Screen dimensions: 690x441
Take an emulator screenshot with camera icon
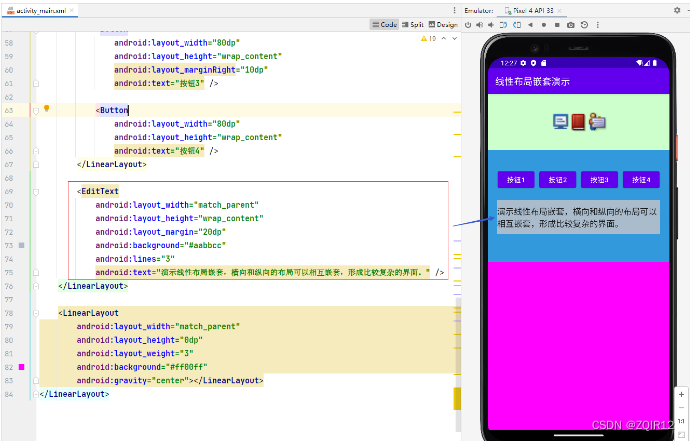(571, 25)
